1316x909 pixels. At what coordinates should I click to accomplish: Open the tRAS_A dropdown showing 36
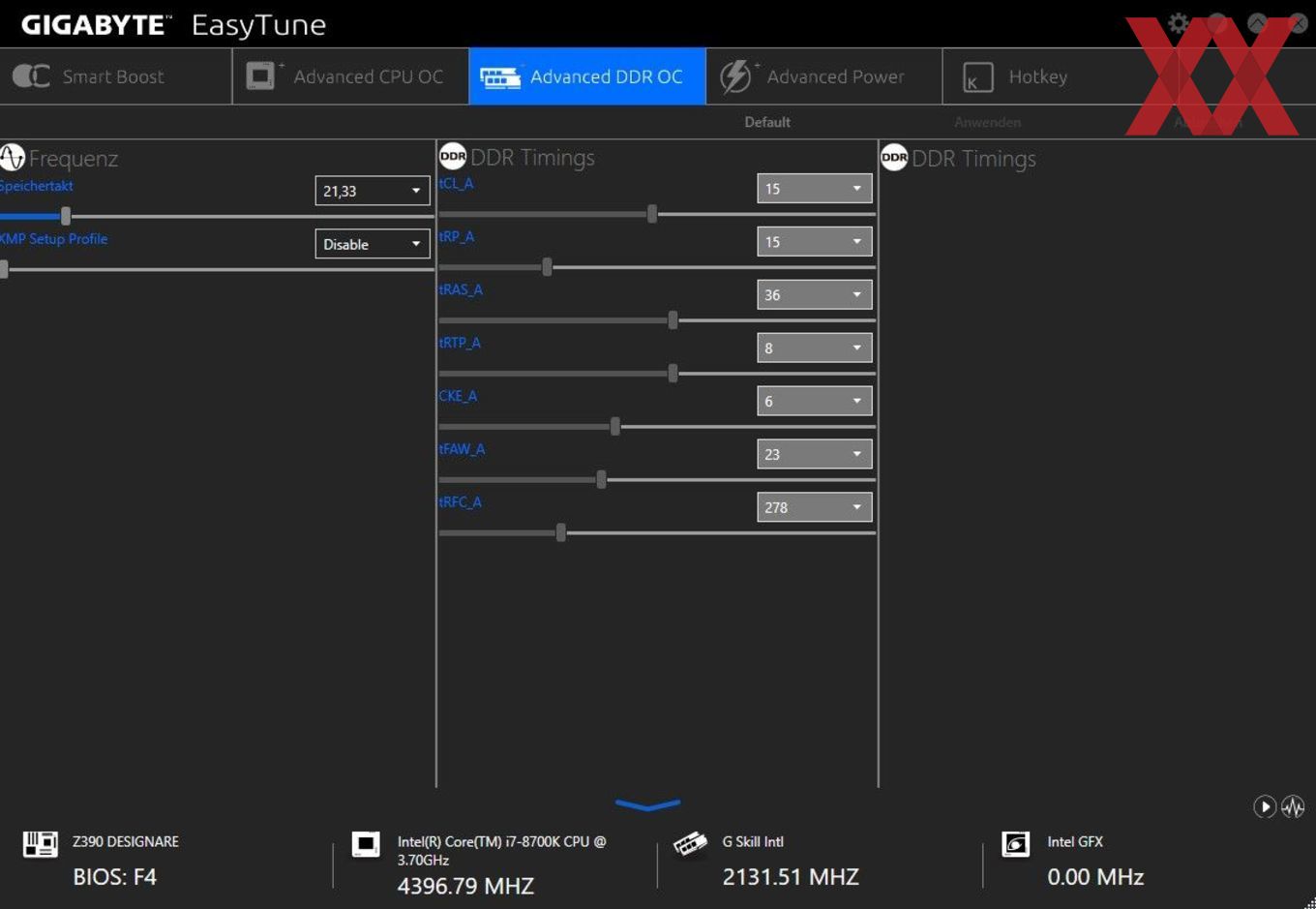[814, 295]
